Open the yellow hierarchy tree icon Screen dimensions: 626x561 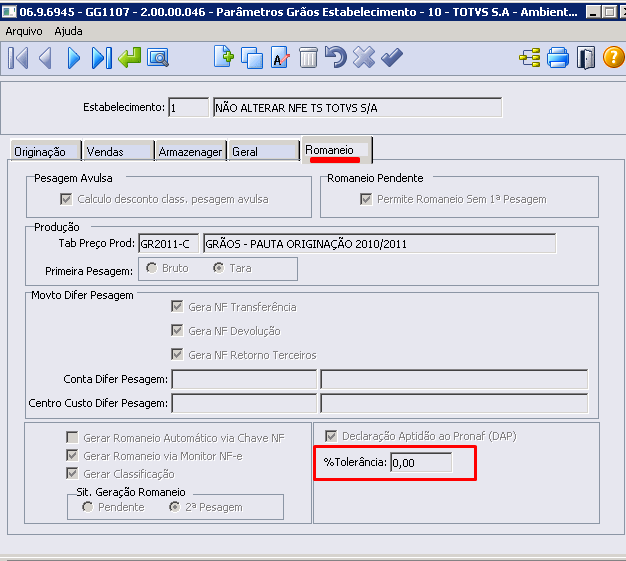pyautogui.click(x=530, y=57)
